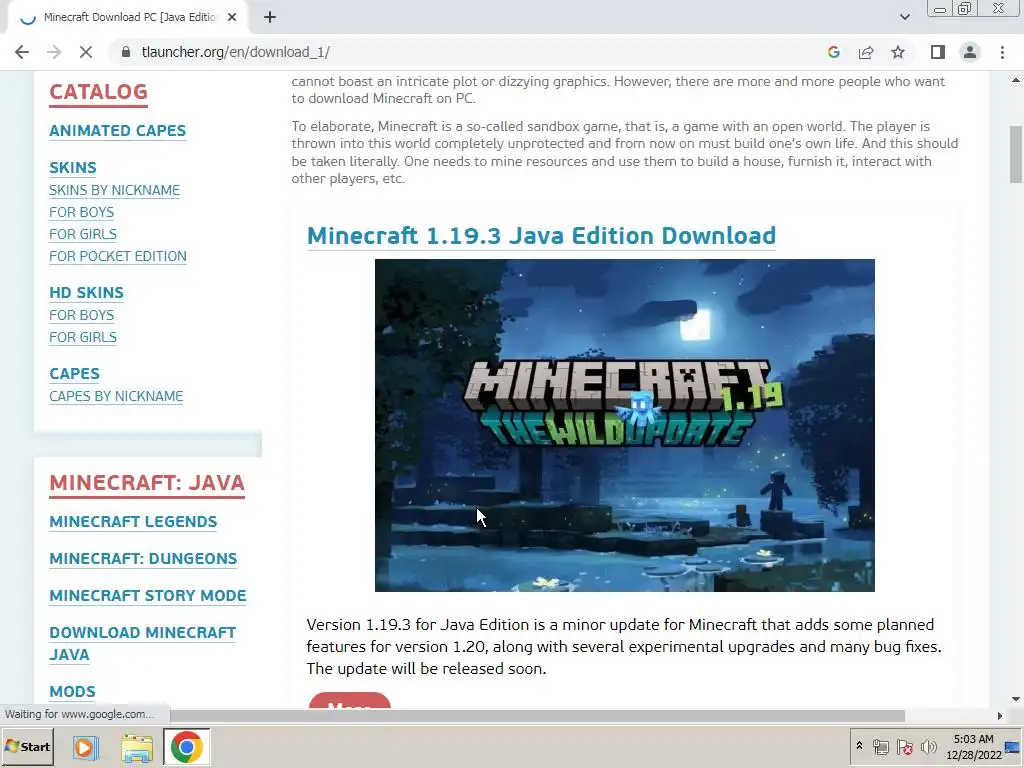
Task: Open File Explorer from the taskbar
Action: point(136,746)
